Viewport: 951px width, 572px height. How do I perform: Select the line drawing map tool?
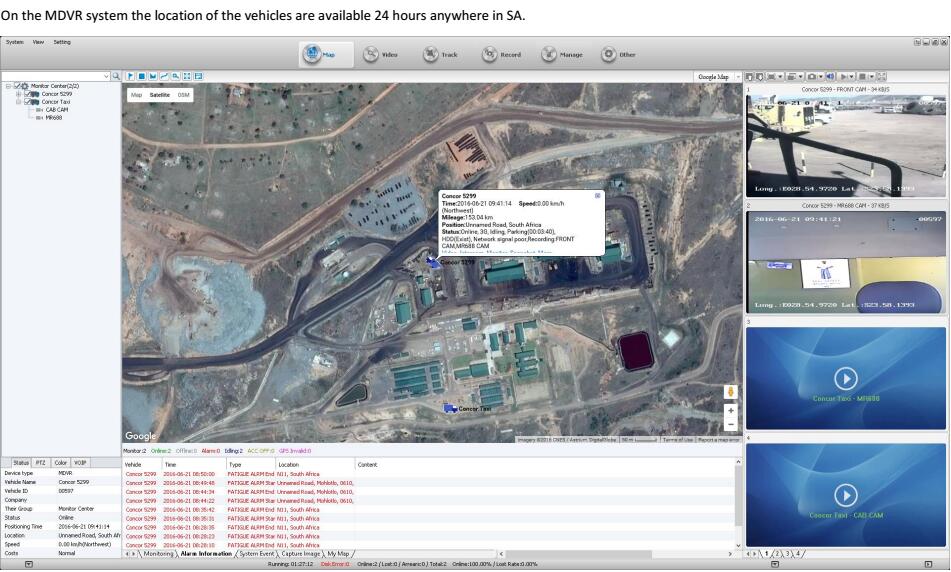164,76
